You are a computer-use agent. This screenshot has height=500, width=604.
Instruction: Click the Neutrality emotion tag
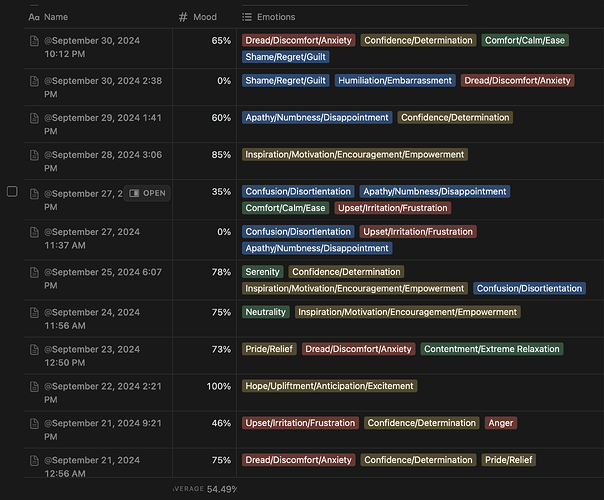[266, 312]
